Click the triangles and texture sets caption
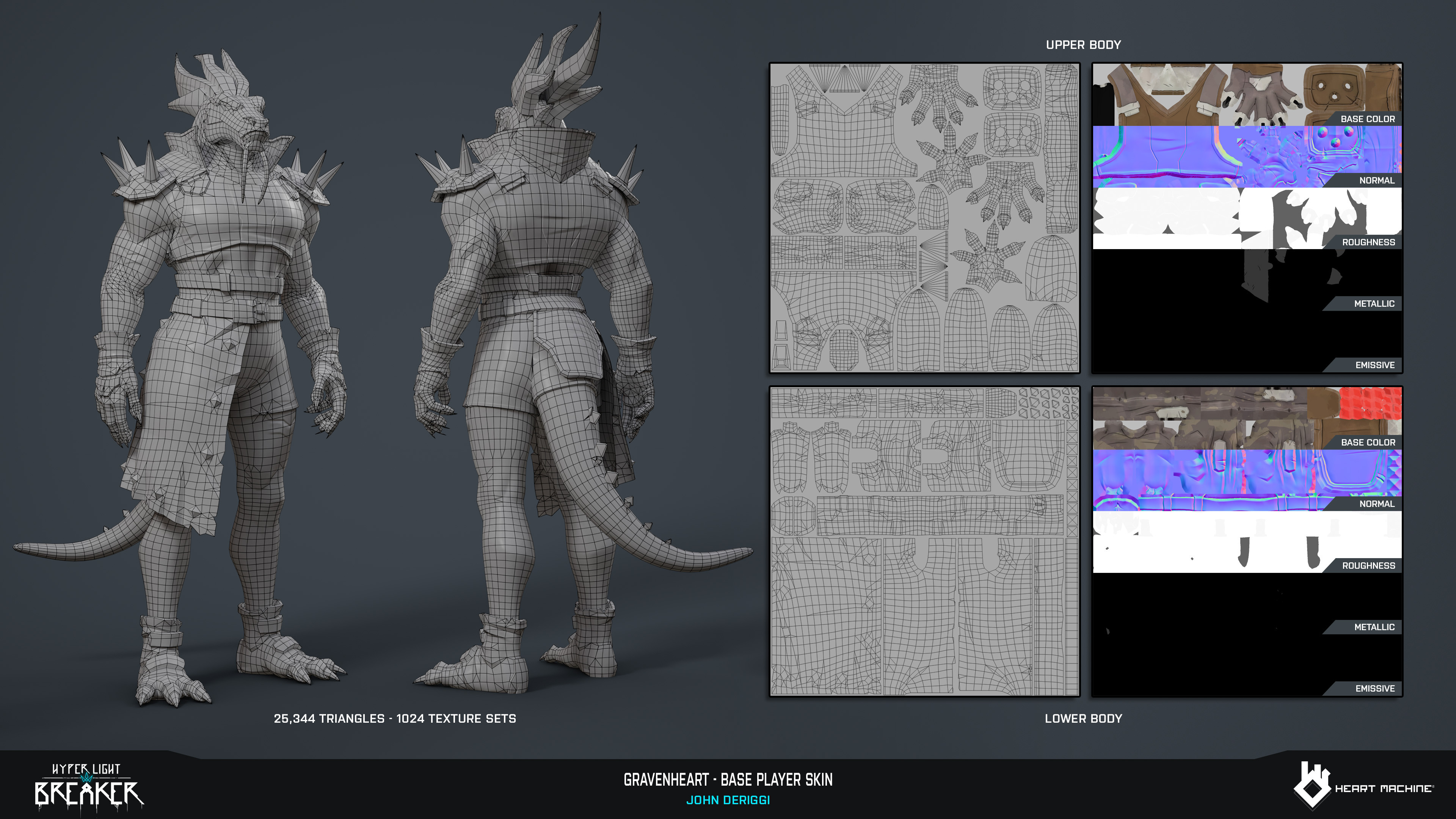This screenshot has width=1456, height=819. pos(394,719)
